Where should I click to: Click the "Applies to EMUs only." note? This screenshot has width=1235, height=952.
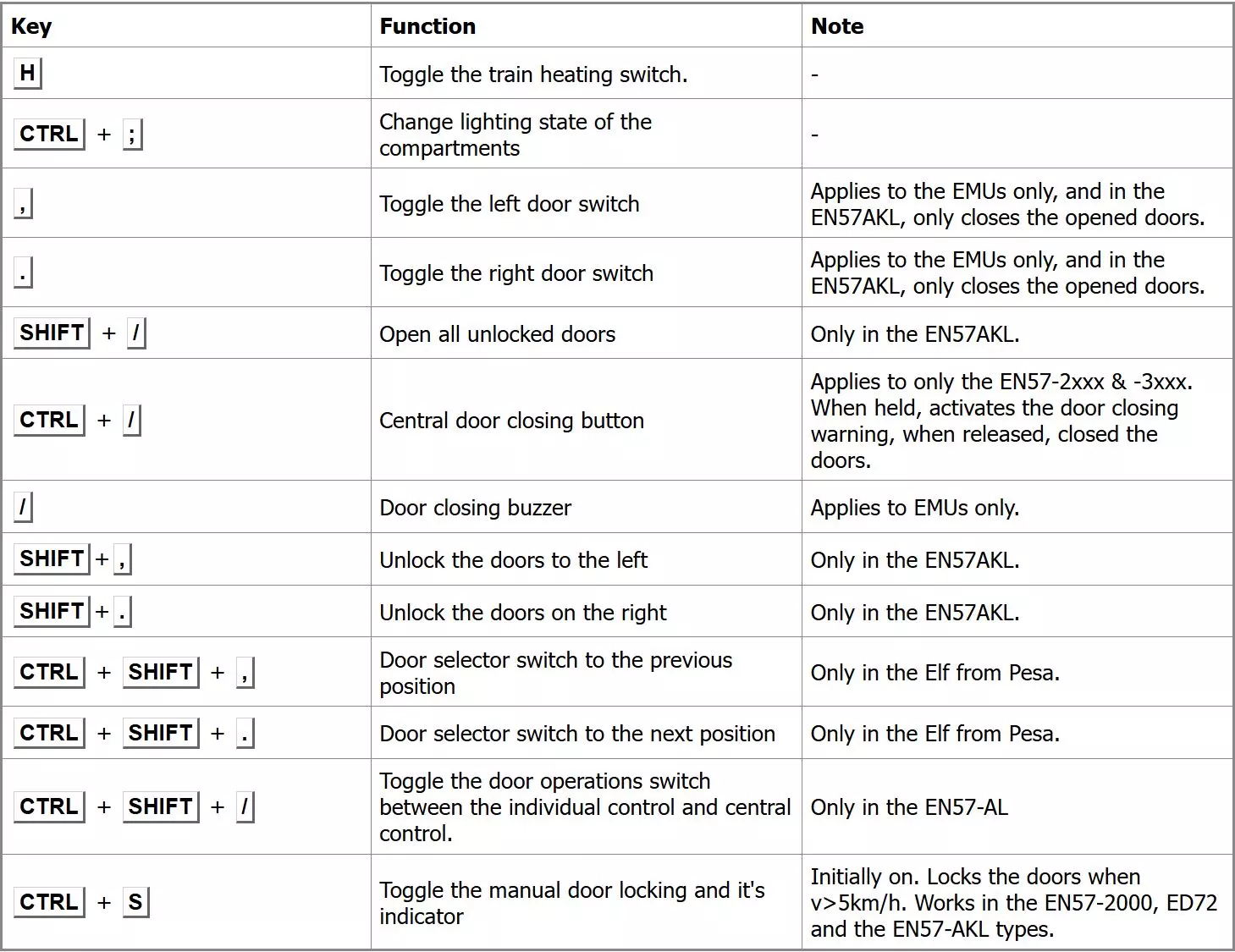click(x=914, y=508)
